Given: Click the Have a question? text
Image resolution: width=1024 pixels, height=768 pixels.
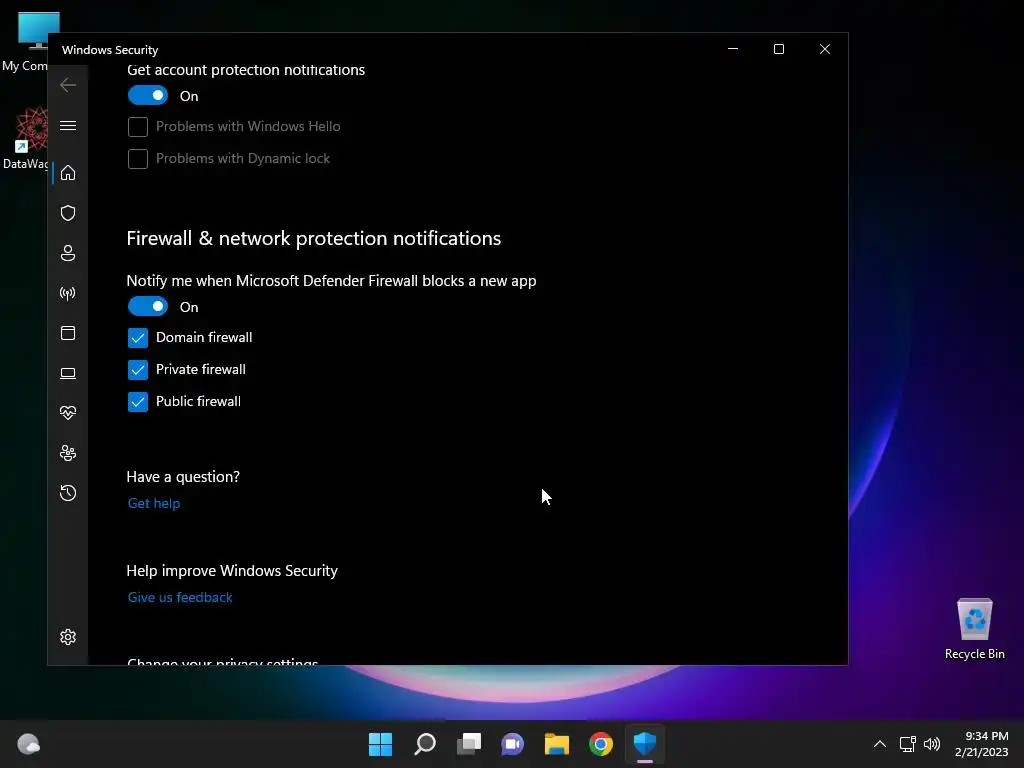Looking at the screenshot, I should 183,477.
